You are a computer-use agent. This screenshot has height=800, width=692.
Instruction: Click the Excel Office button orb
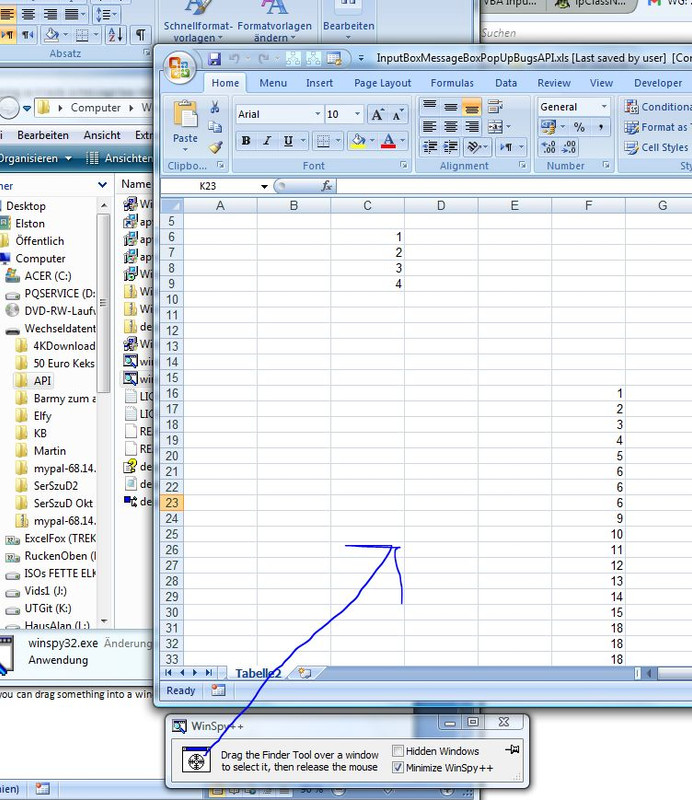click(180, 68)
